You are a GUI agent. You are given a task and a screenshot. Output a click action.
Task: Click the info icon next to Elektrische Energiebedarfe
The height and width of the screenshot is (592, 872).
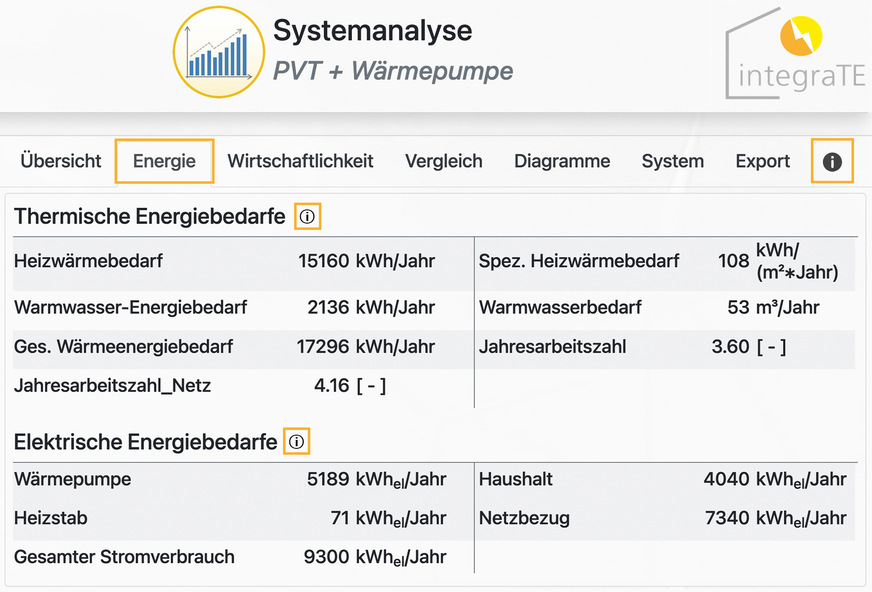(298, 440)
